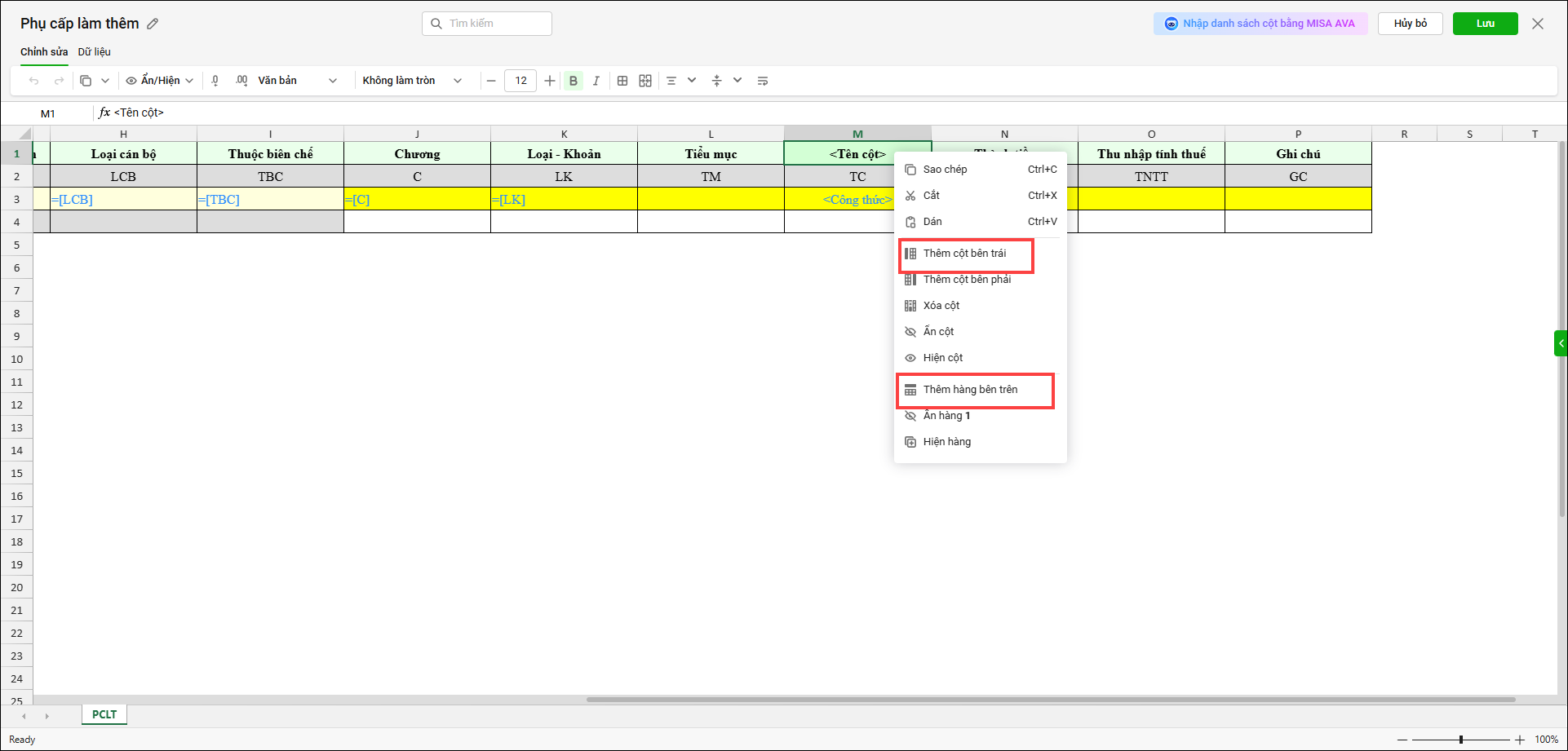The height and width of the screenshot is (751, 1568).
Task: Click the font size box showing 12
Action: (520, 81)
